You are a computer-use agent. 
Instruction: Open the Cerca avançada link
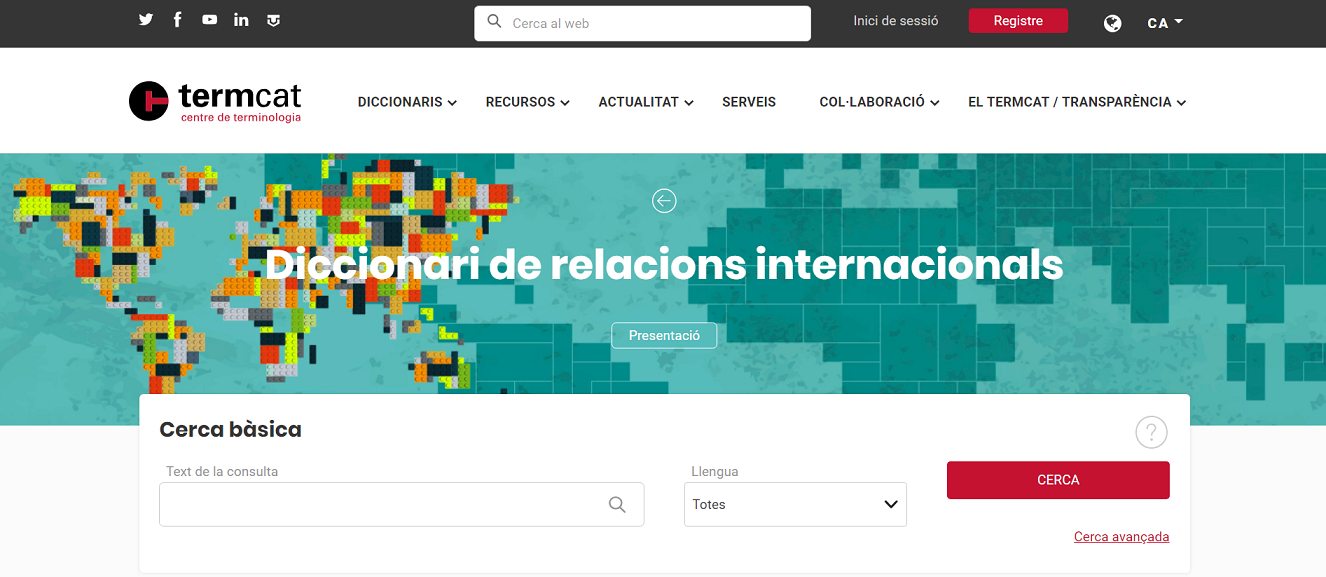pyautogui.click(x=1121, y=537)
